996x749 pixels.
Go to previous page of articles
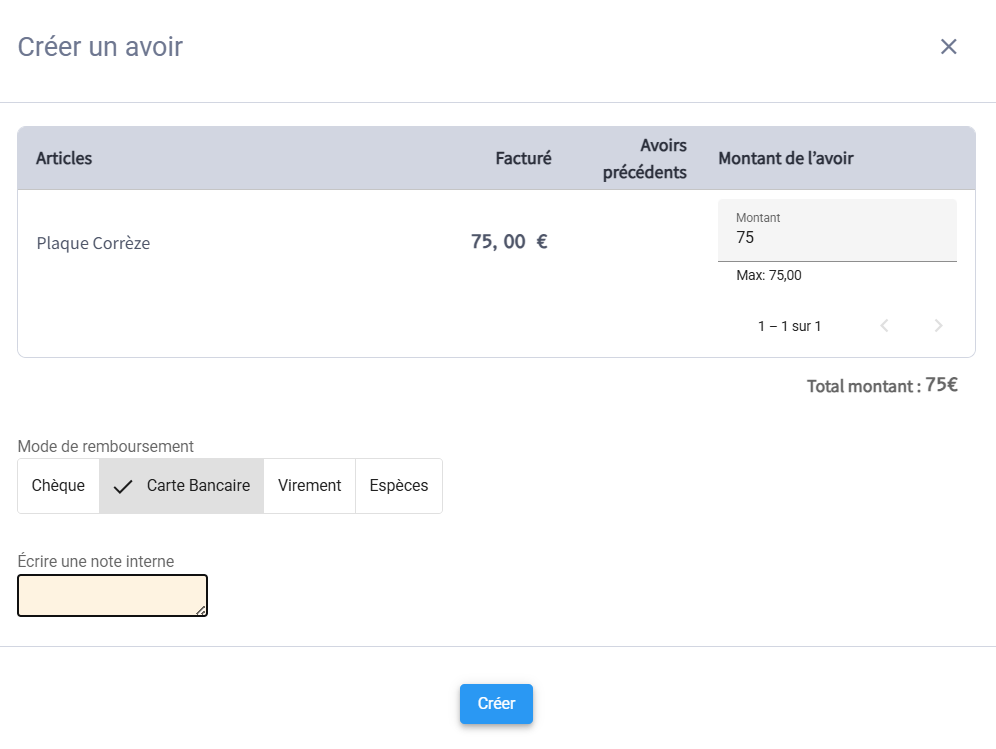[884, 326]
